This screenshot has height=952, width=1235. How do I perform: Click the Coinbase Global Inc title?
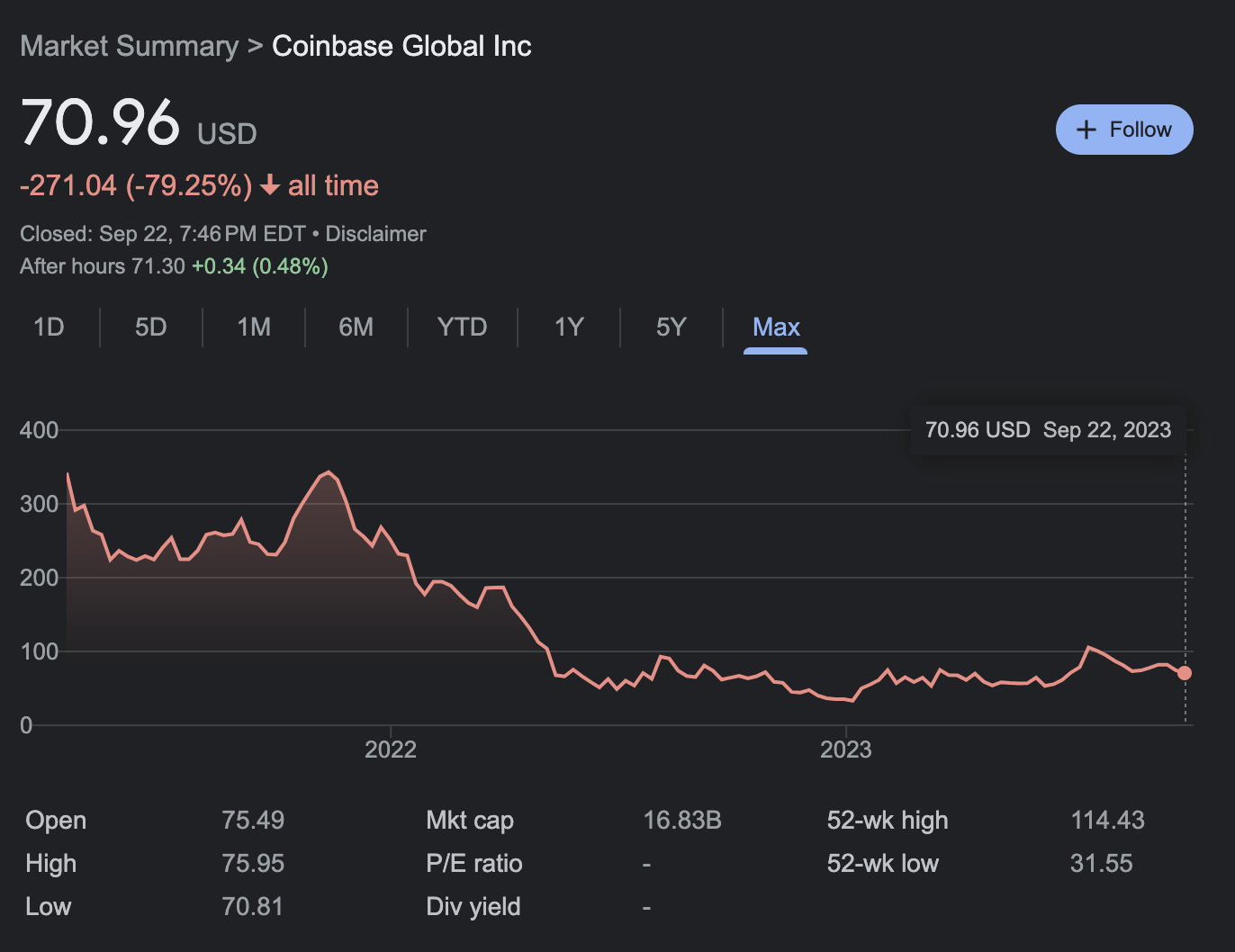point(401,46)
